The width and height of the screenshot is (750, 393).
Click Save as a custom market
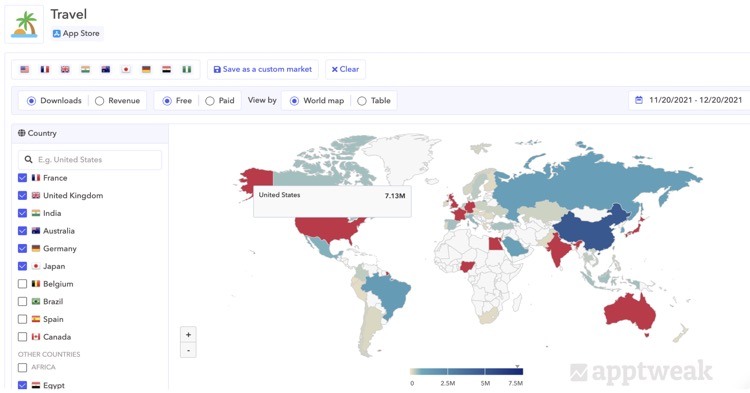point(263,69)
